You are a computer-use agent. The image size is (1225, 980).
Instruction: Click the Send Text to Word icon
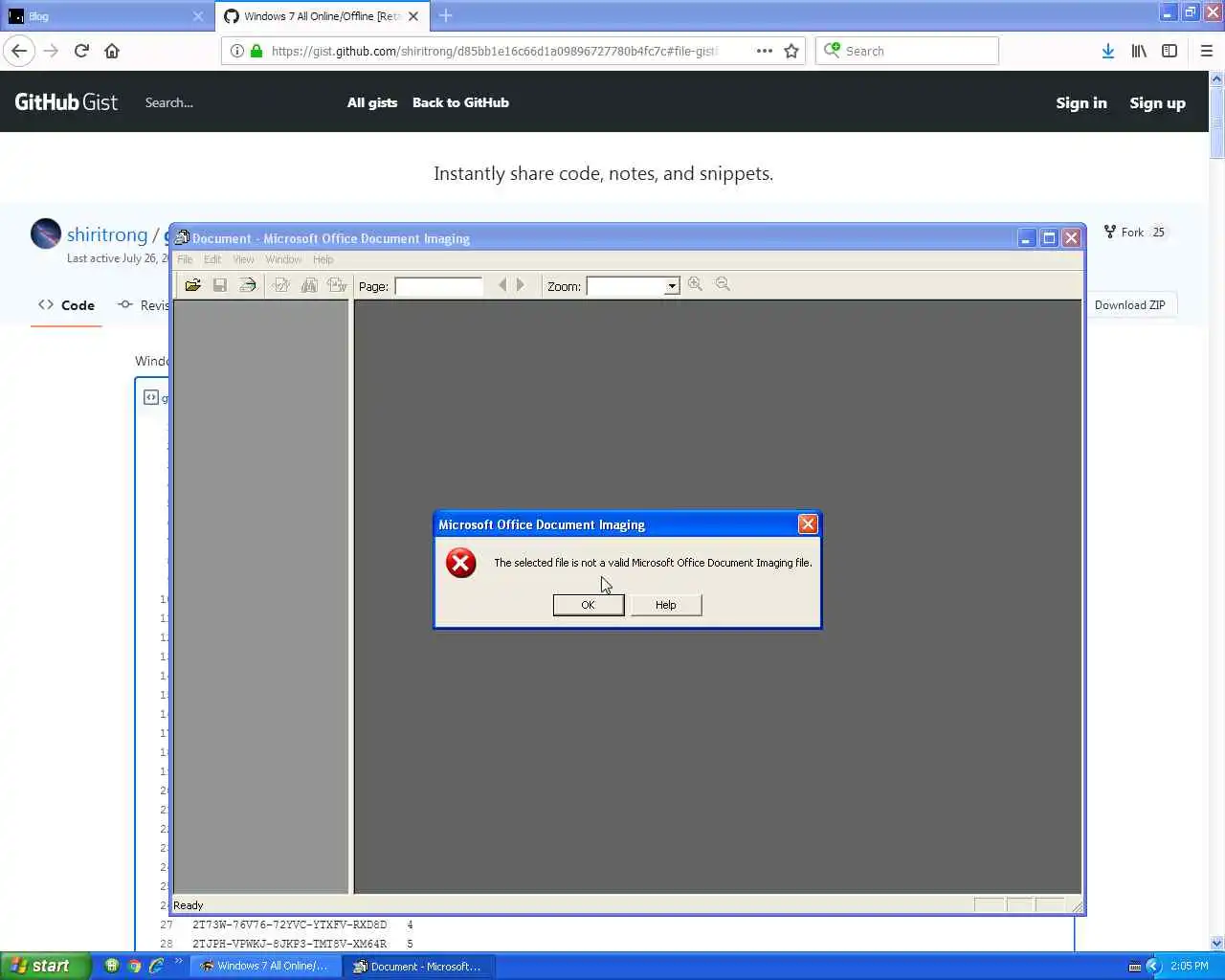click(x=337, y=285)
